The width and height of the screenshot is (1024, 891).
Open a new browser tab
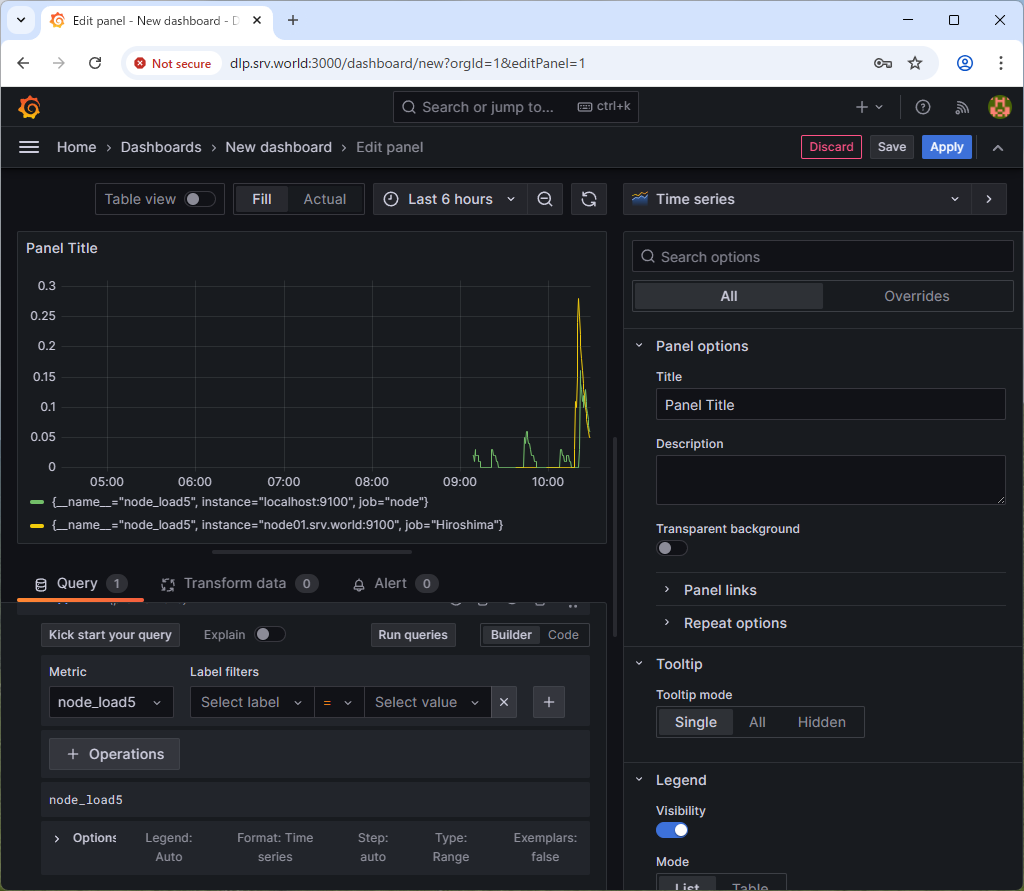[x=293, y=20]
